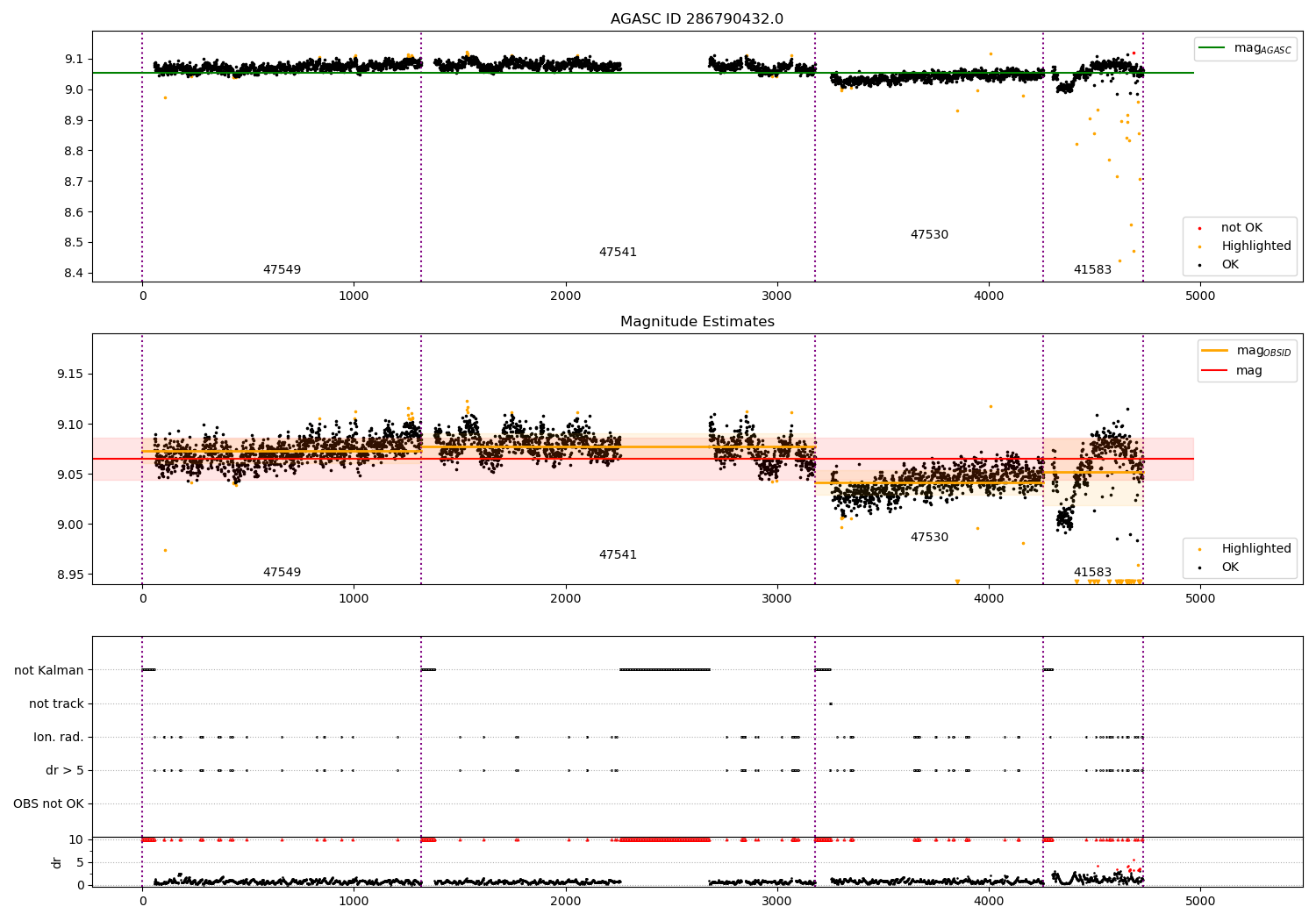The height and width of the screenshot is (921, 1316).
Task: Click the 'dr' y-axis label
Action: 57,862
